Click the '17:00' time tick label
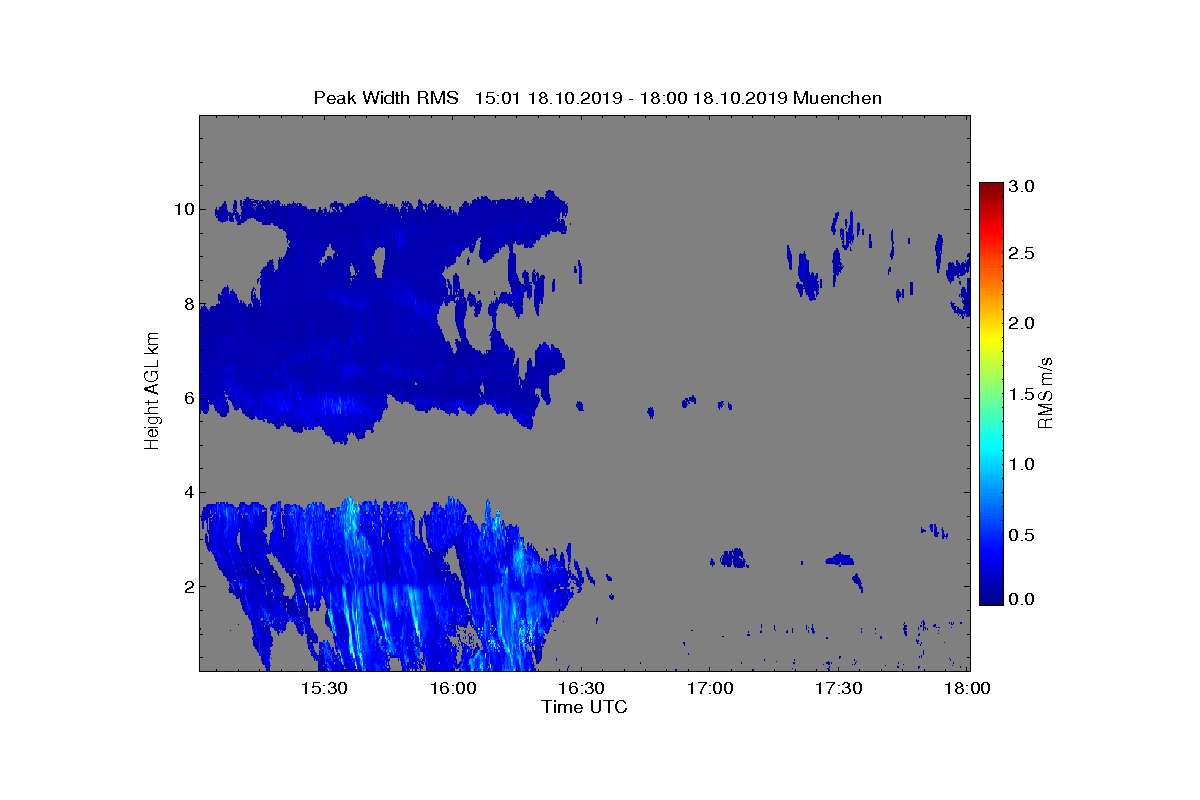This screenshot has width=1200, height=800. click(x=710, y=689)
